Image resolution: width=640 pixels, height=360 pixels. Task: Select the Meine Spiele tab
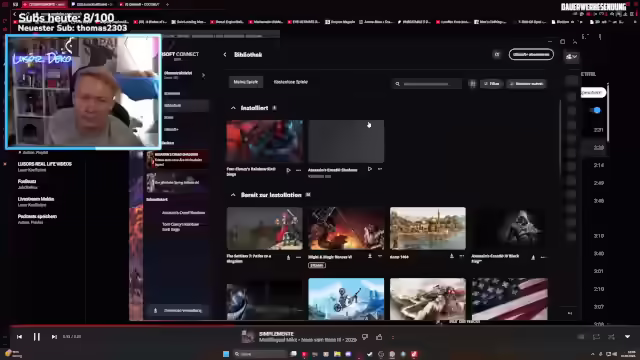[x=246, y=82]
